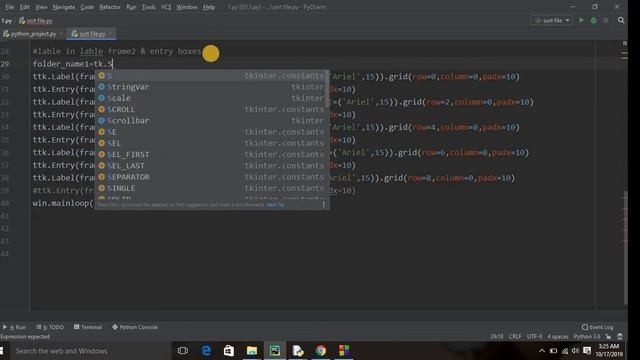Open the Edit menu
The width and height of the screenshot is (640, 360).
24,7
